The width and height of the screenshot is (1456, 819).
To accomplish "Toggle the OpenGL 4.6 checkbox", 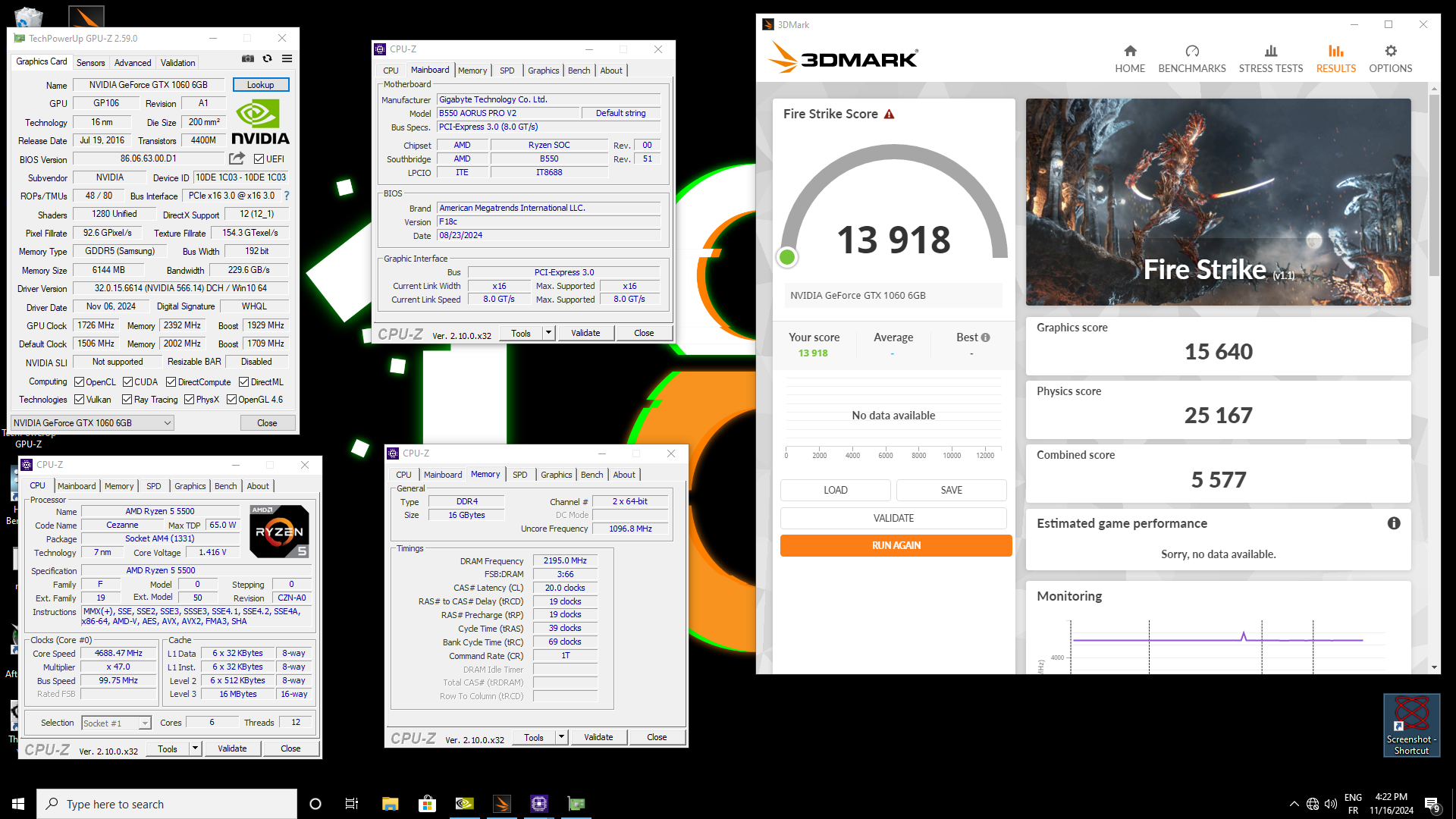I will pos(232,400).
